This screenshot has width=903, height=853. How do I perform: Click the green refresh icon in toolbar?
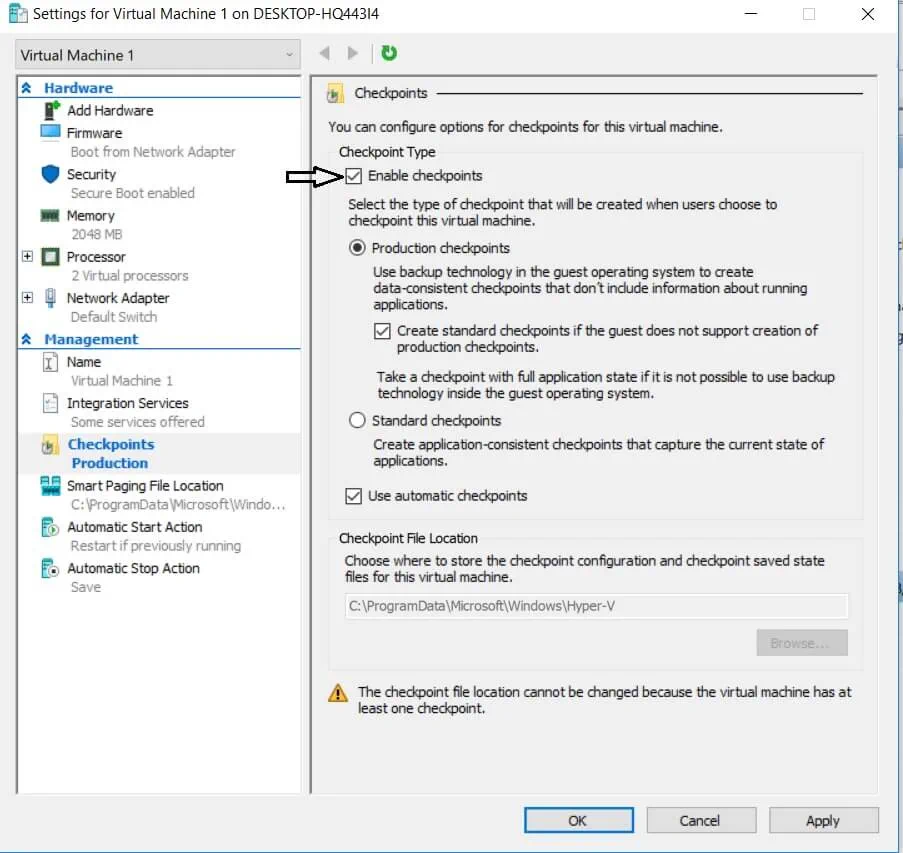tap(389, 54)
